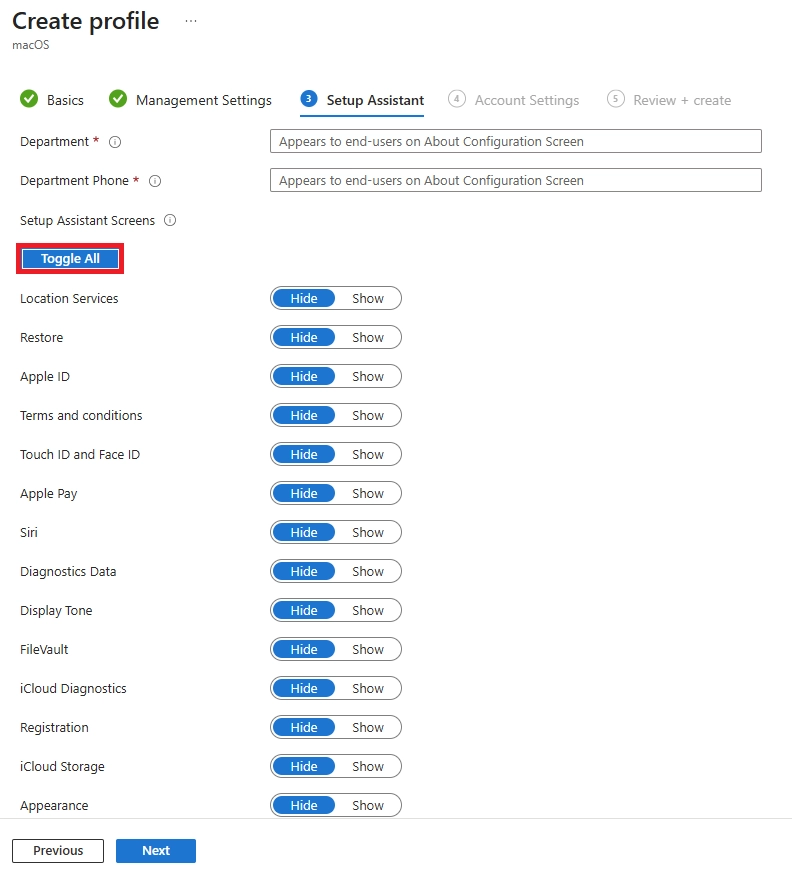Image resolution: width=792 pixels, height=874 pixels.
Task: Show the FileVault screen
Action: pyautogui.click(x=368, y=649)
